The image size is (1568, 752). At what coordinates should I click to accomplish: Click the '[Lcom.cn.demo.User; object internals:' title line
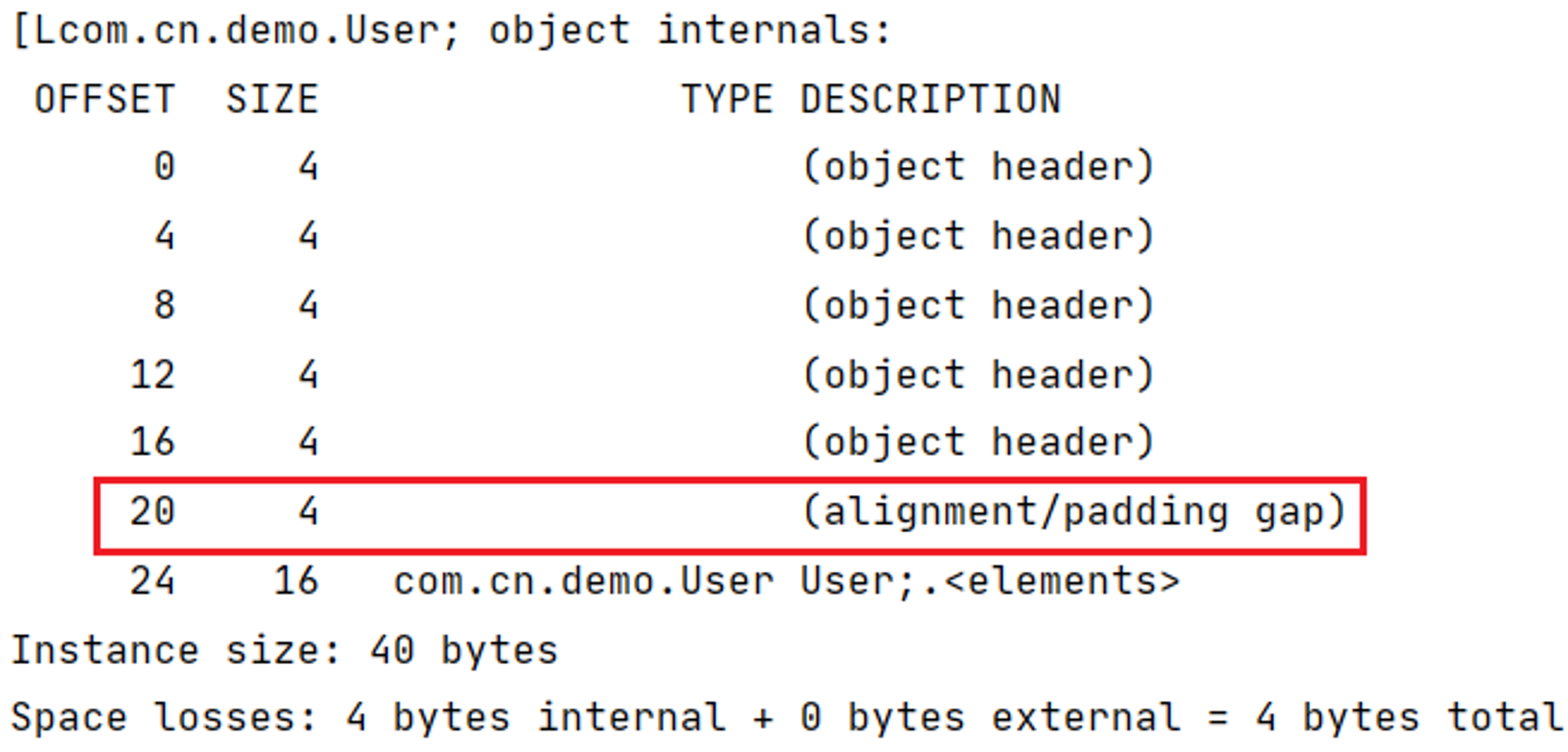(x=452, y=31)
